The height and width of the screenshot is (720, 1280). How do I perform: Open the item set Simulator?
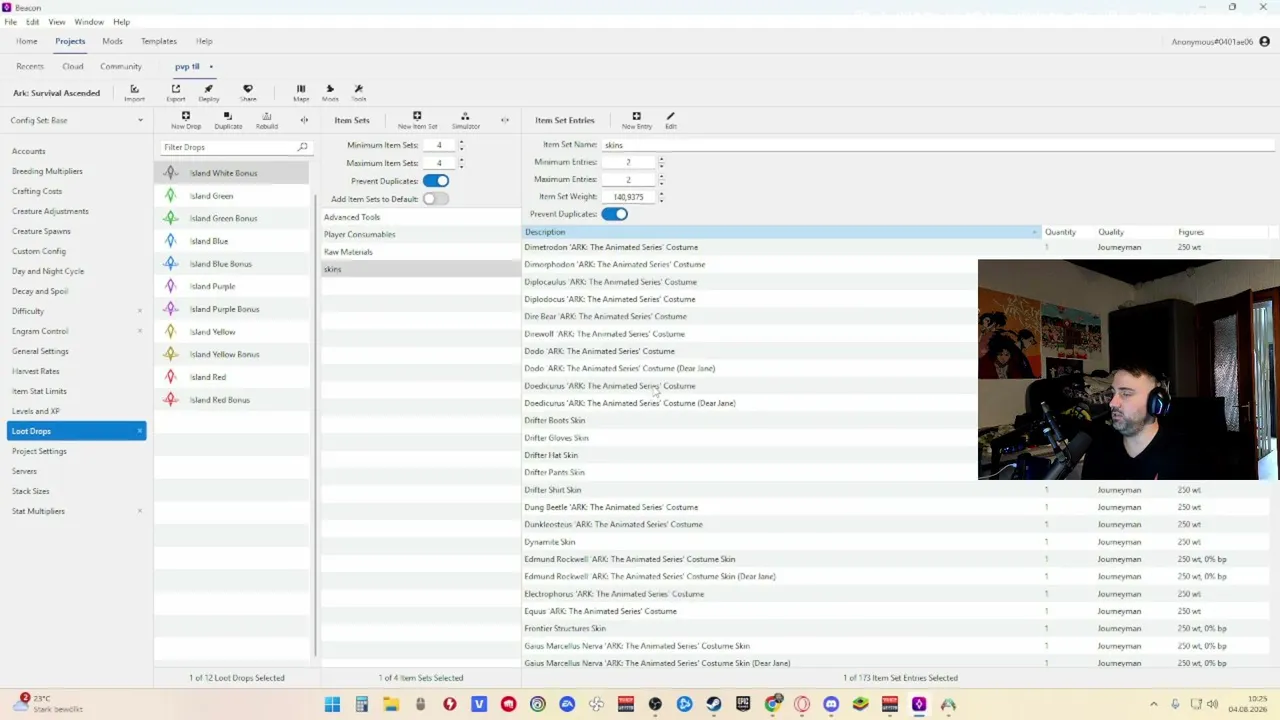(465, 120)
